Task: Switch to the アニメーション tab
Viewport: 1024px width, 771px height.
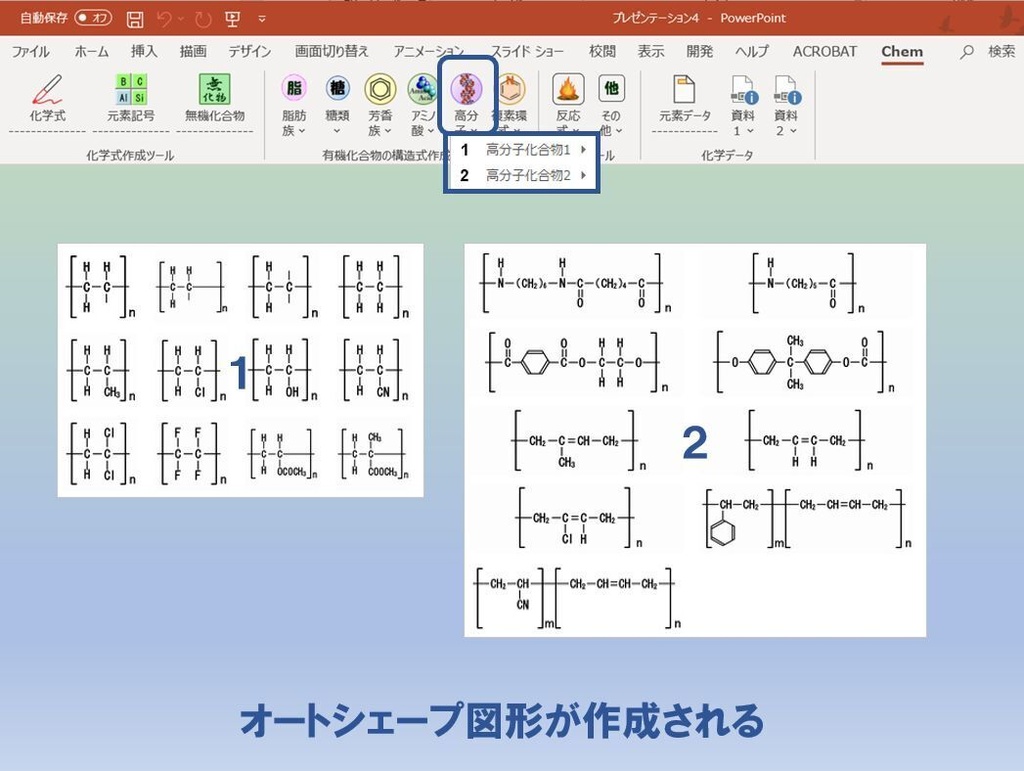Action: (x=428, y=51)
